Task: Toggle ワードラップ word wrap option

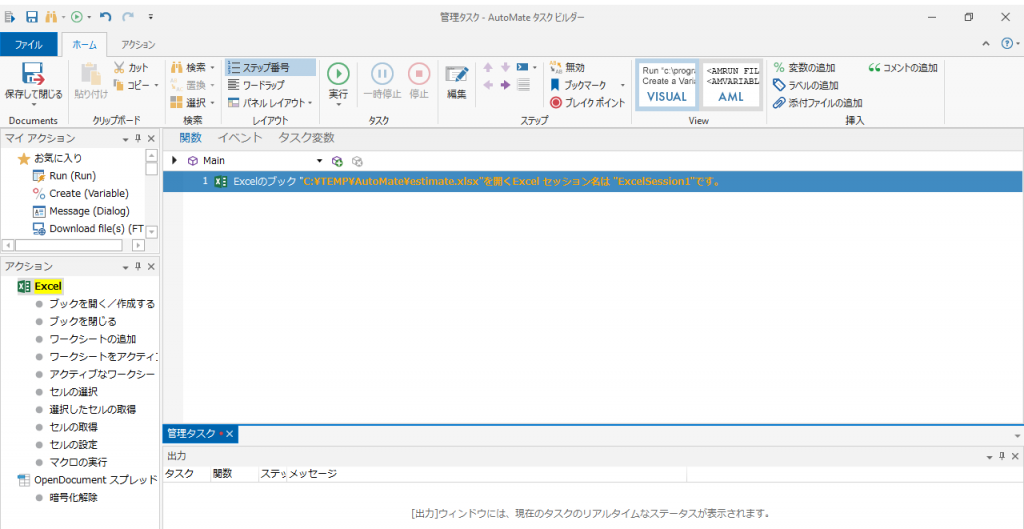Action: tap(257, 85)
